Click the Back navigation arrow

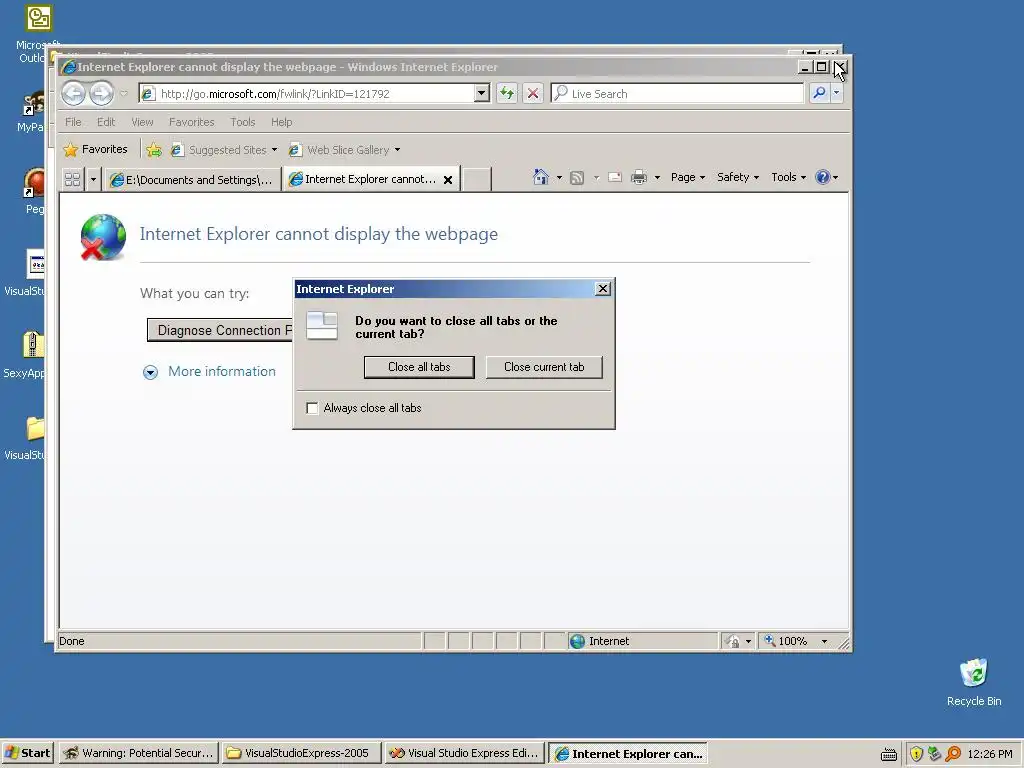[x=73, y=93]
